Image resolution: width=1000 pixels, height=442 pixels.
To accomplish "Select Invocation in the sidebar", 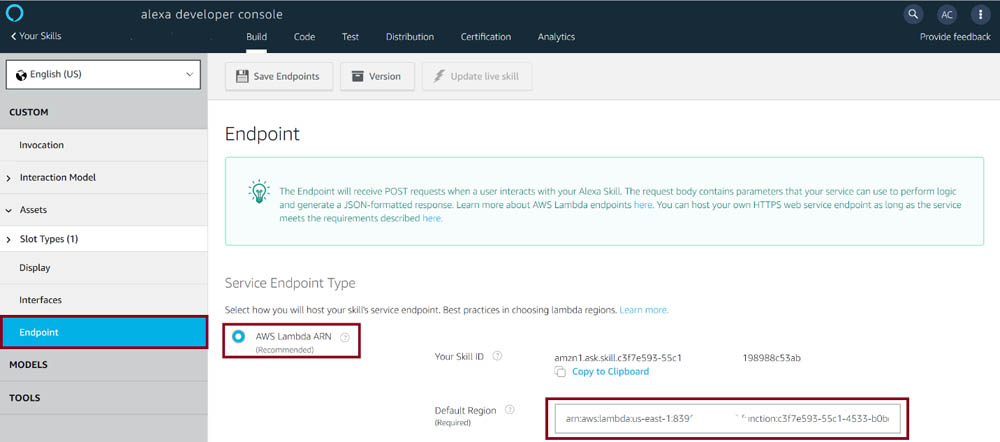I will pos(103,145).
